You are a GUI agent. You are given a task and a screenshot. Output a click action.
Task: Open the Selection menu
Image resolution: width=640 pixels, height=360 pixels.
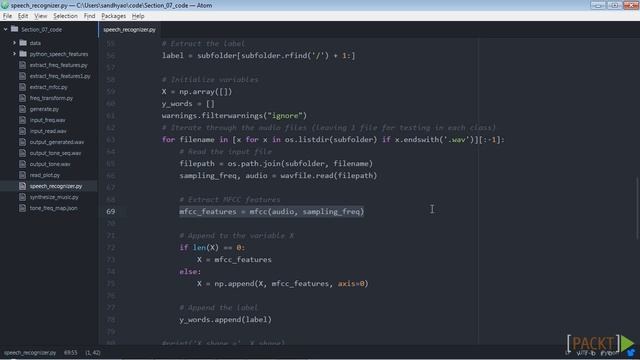tap(65, 16)
